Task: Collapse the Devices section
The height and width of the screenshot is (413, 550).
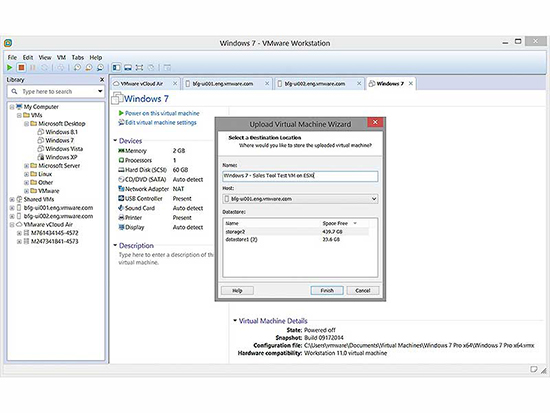Action: 115,141
